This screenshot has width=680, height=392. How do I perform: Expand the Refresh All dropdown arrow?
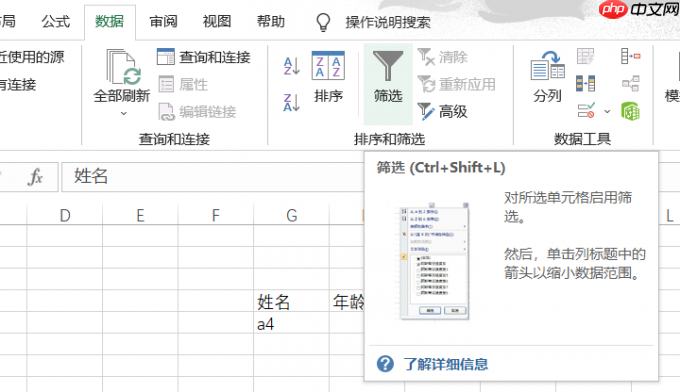coord(124,114)
